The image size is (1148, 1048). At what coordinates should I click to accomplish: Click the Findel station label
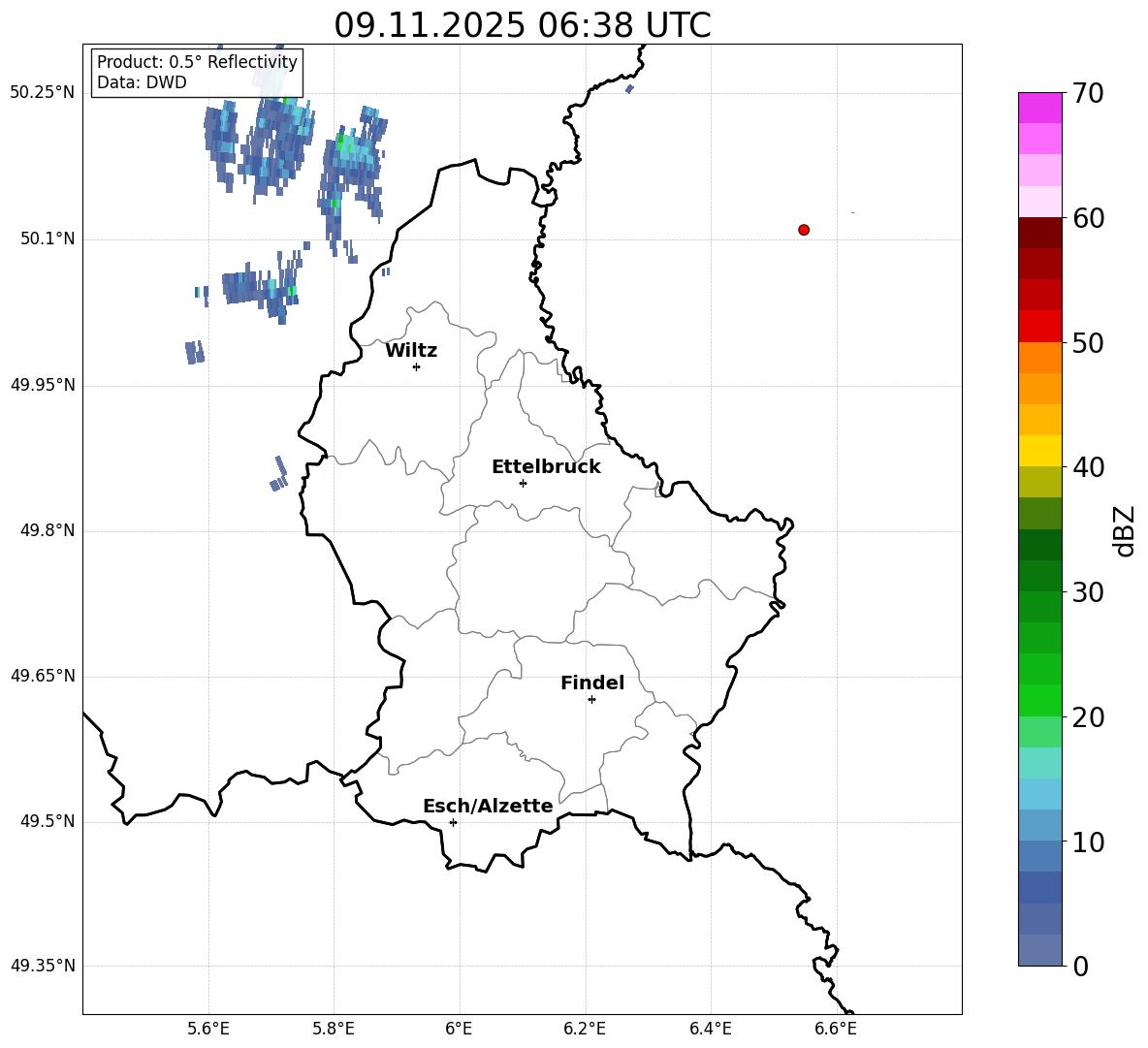592,683
